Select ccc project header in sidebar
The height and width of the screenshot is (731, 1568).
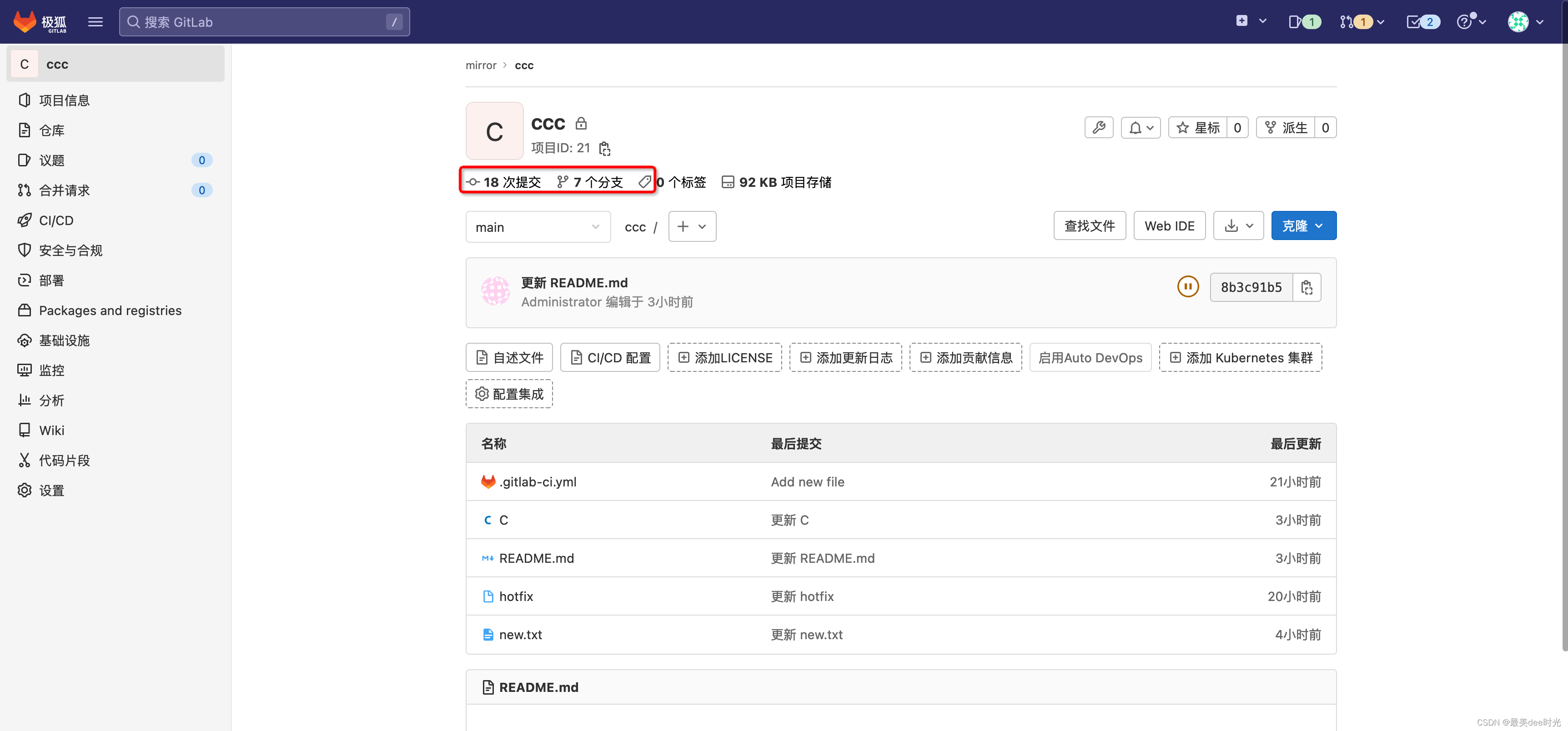click(x=116, y=64)
